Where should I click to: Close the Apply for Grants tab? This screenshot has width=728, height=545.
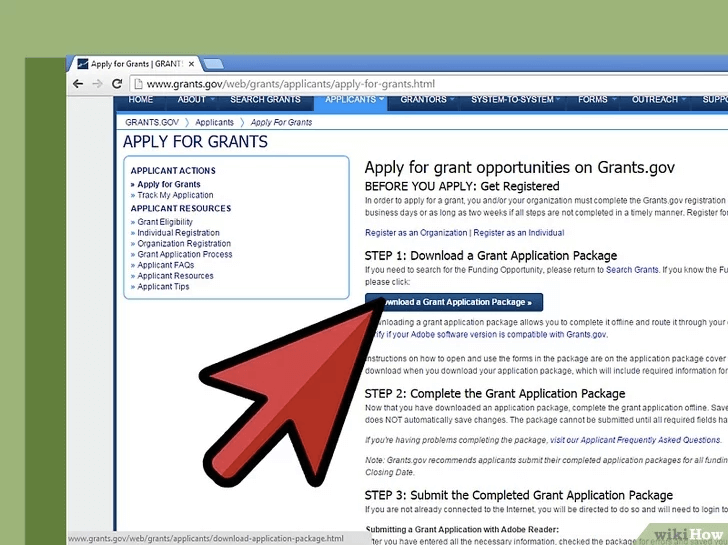coord(190,63)
